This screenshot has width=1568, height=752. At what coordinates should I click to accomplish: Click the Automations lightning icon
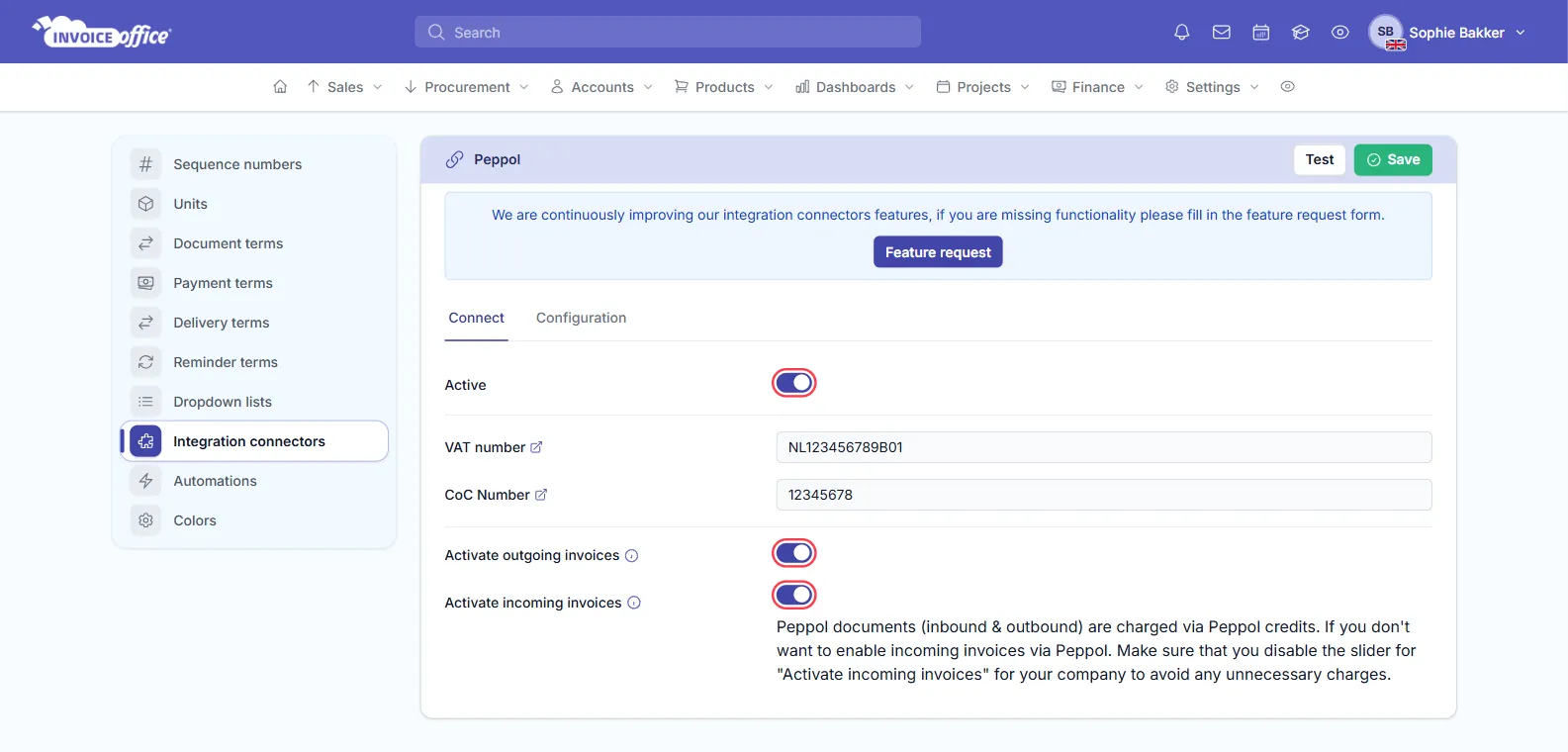point(145,481)
